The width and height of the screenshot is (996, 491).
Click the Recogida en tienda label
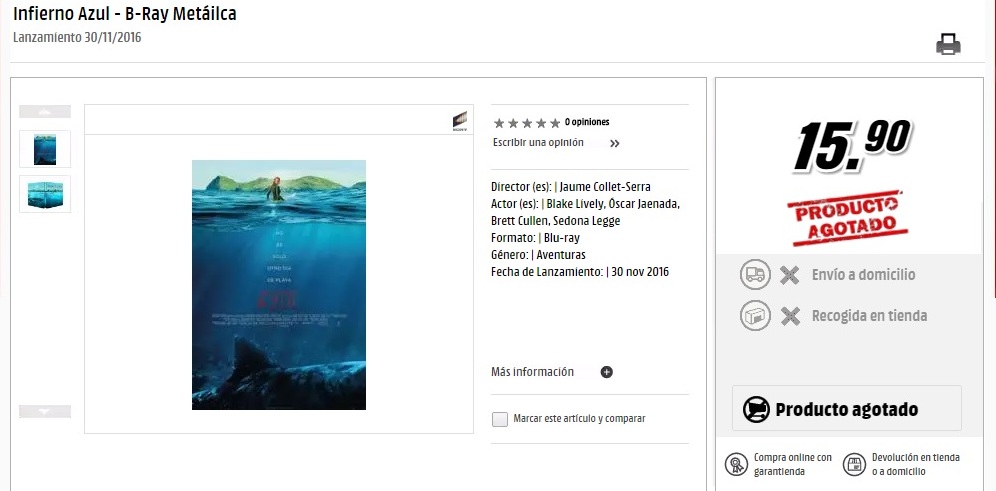coord(870,316)
